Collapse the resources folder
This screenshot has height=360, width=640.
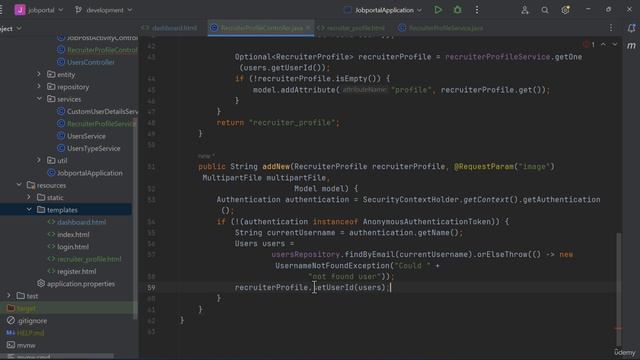[19, 185]
